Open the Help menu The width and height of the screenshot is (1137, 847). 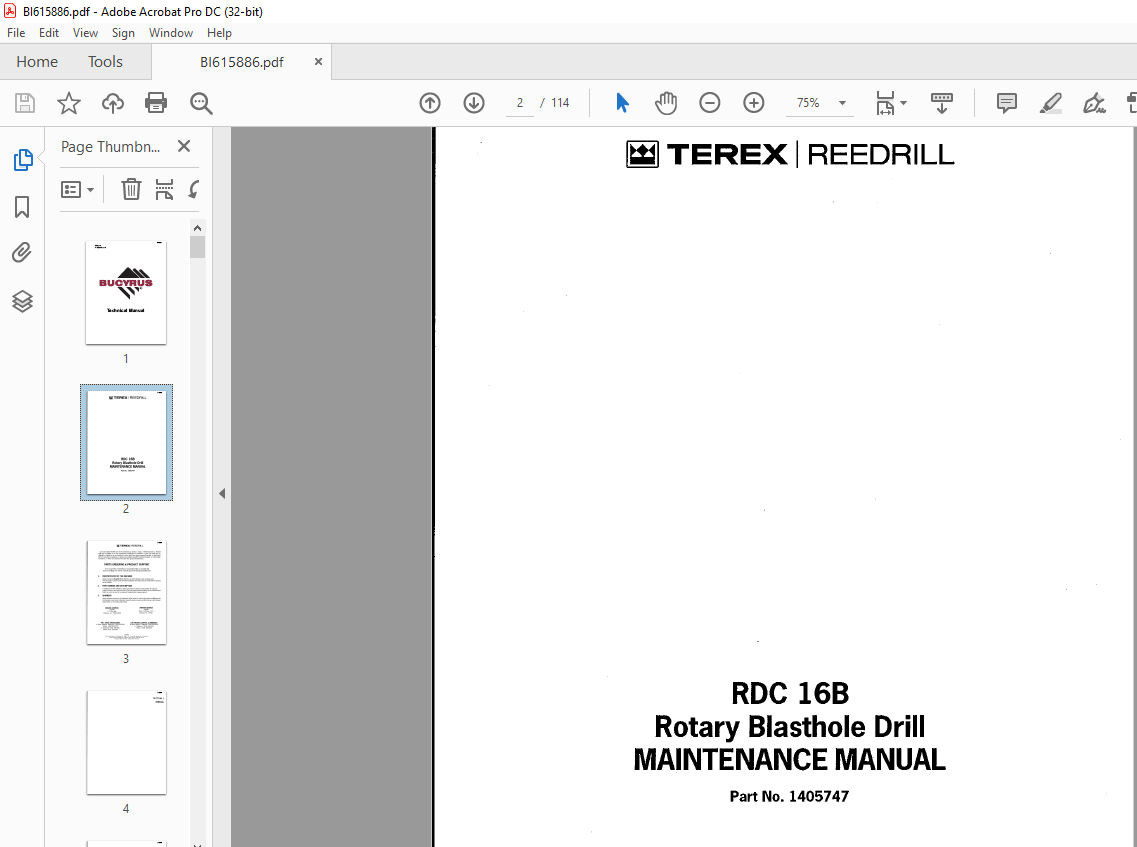tap(219, 33)
